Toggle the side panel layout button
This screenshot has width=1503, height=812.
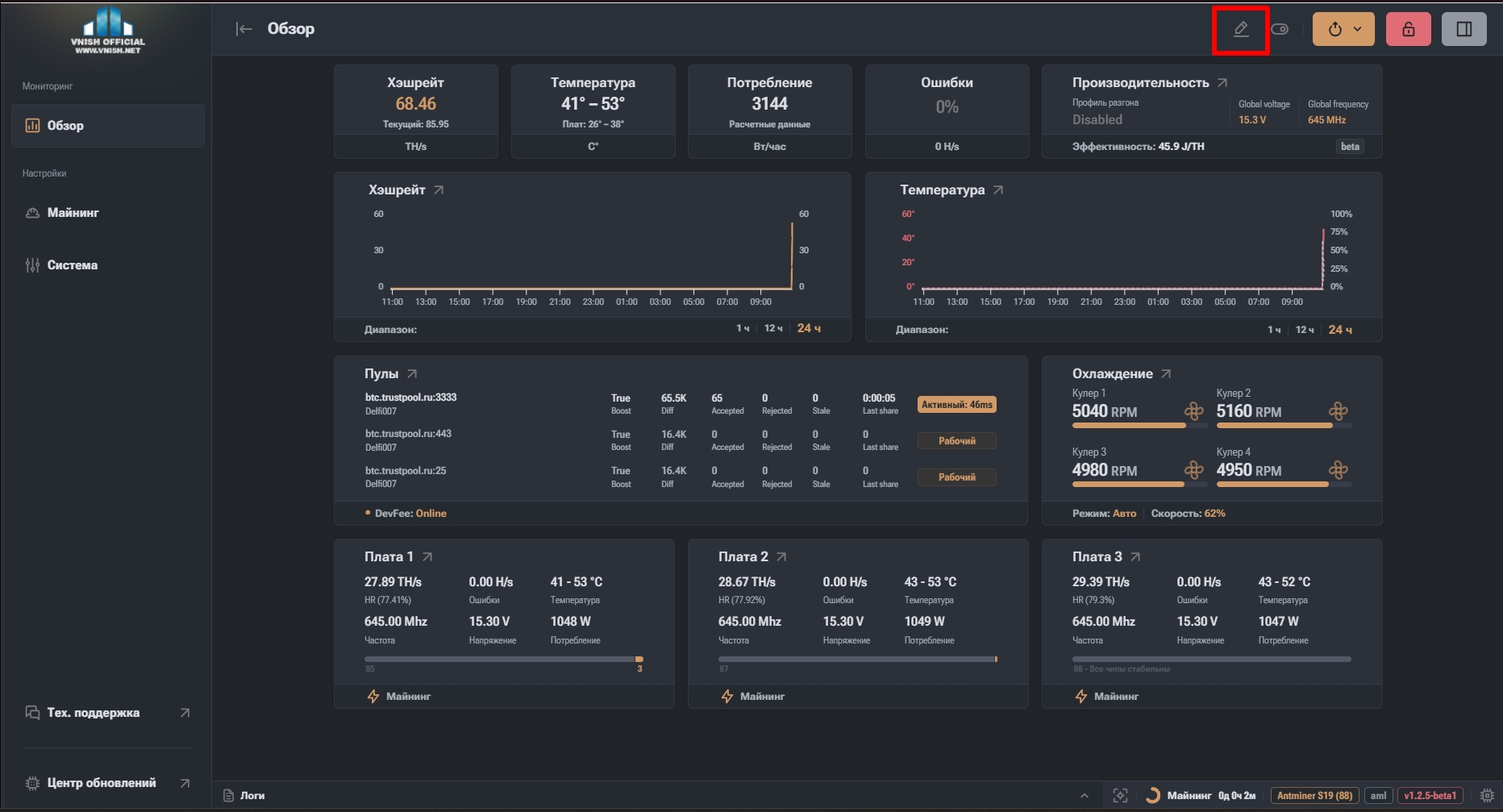[1464, 29]
